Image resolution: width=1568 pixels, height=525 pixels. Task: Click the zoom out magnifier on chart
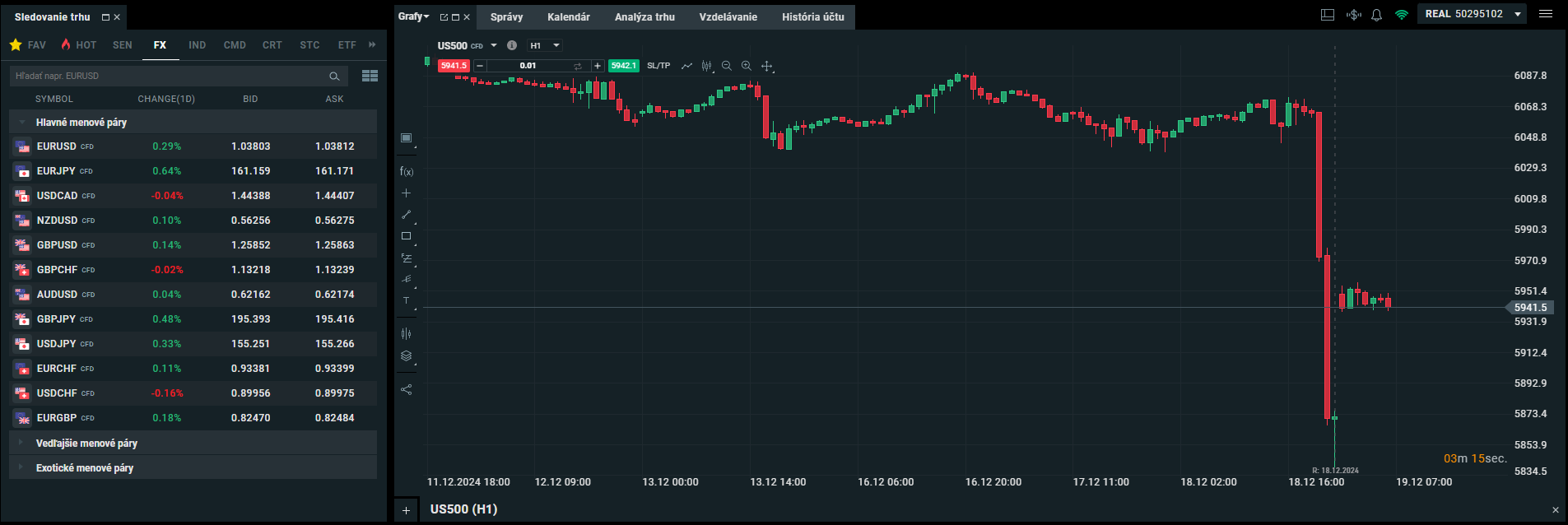click(726, 66)
